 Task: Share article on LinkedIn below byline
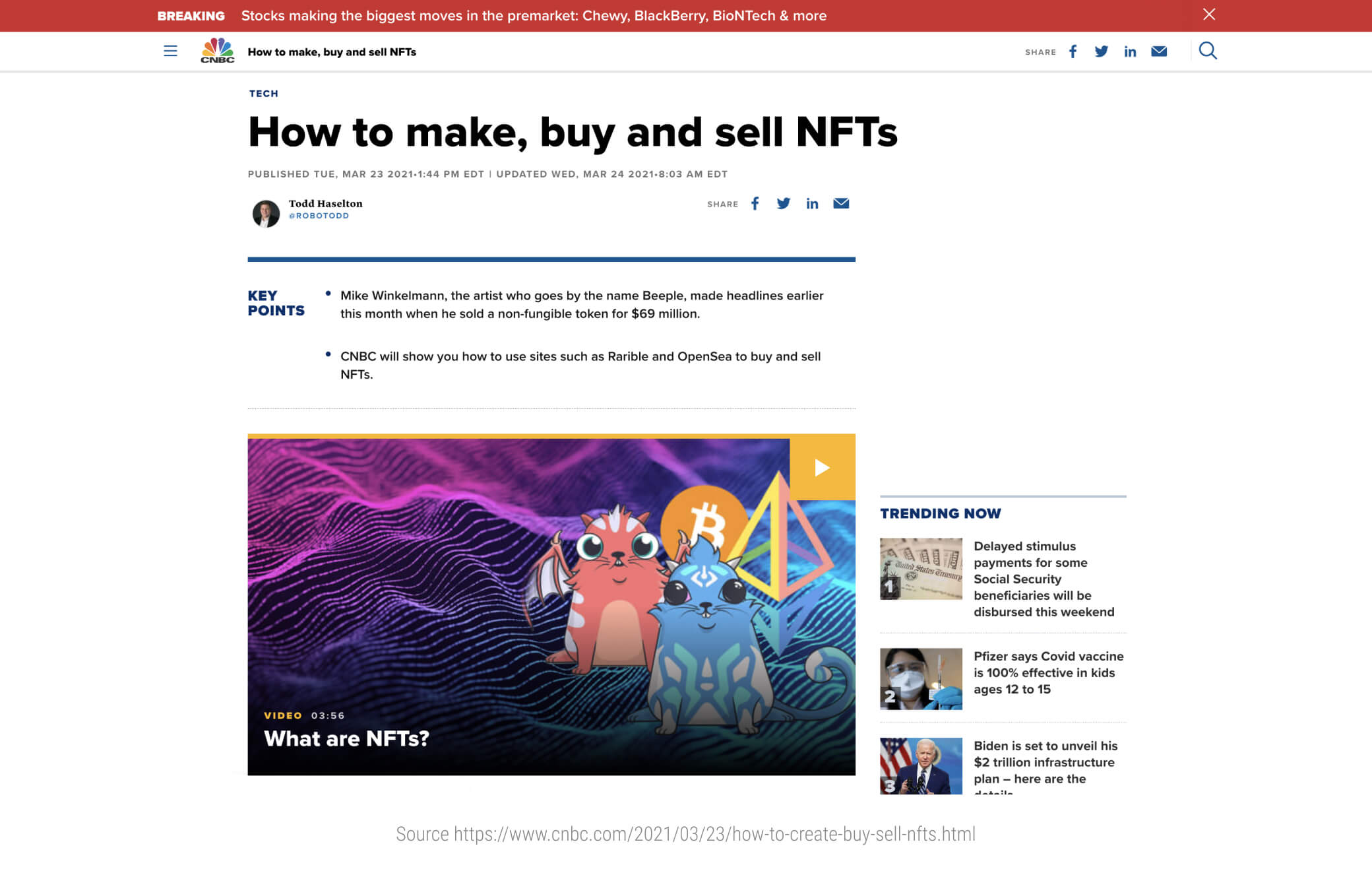[x=812, y=203]
